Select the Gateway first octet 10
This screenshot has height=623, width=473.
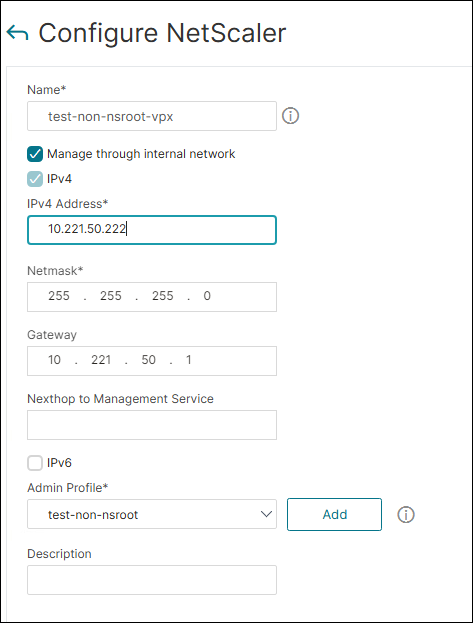pyautogui.click(x=54, y=360)
